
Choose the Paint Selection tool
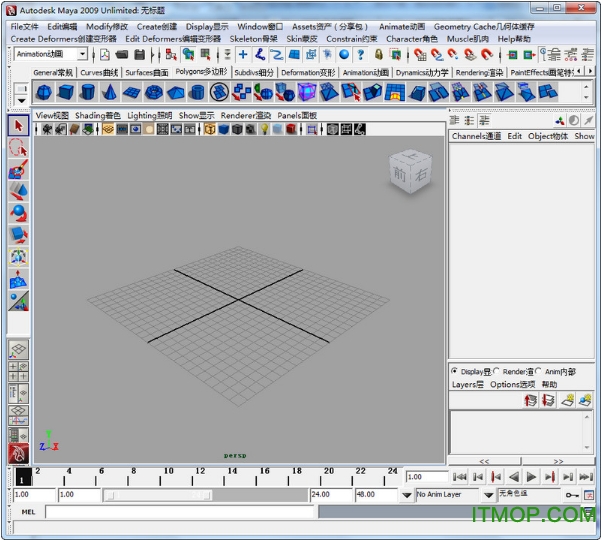tap(18, 169)
